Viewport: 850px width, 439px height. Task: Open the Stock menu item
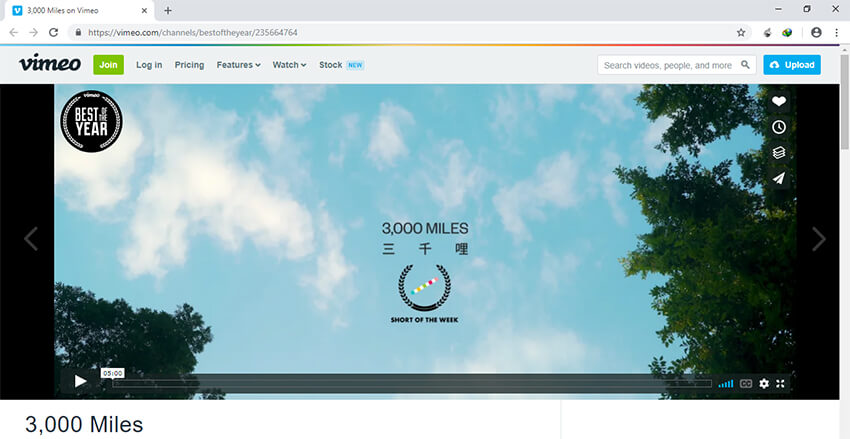[x=330, y=65]
